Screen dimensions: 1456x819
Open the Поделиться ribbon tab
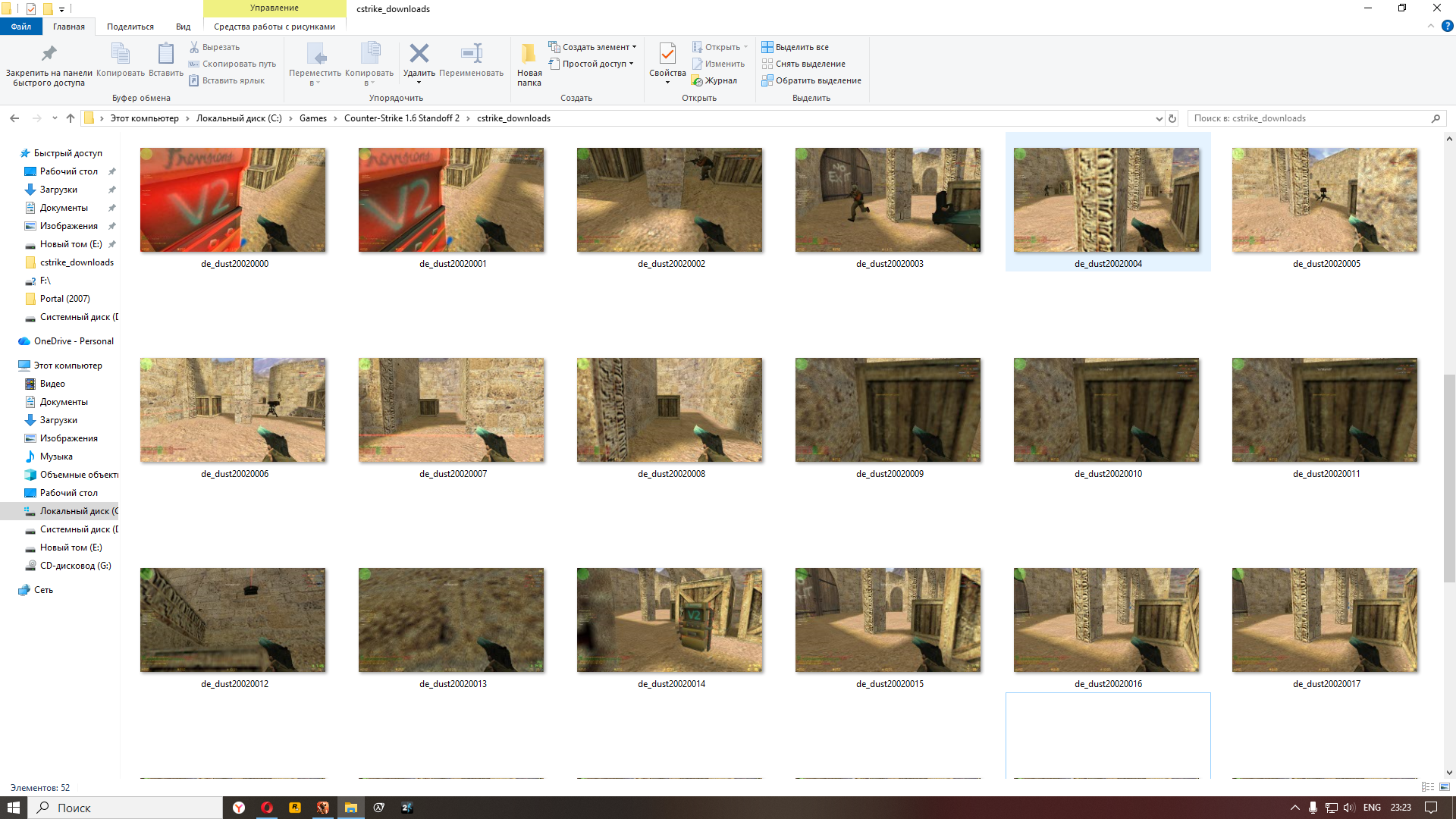pyautogui.click(x=130, y=27)
